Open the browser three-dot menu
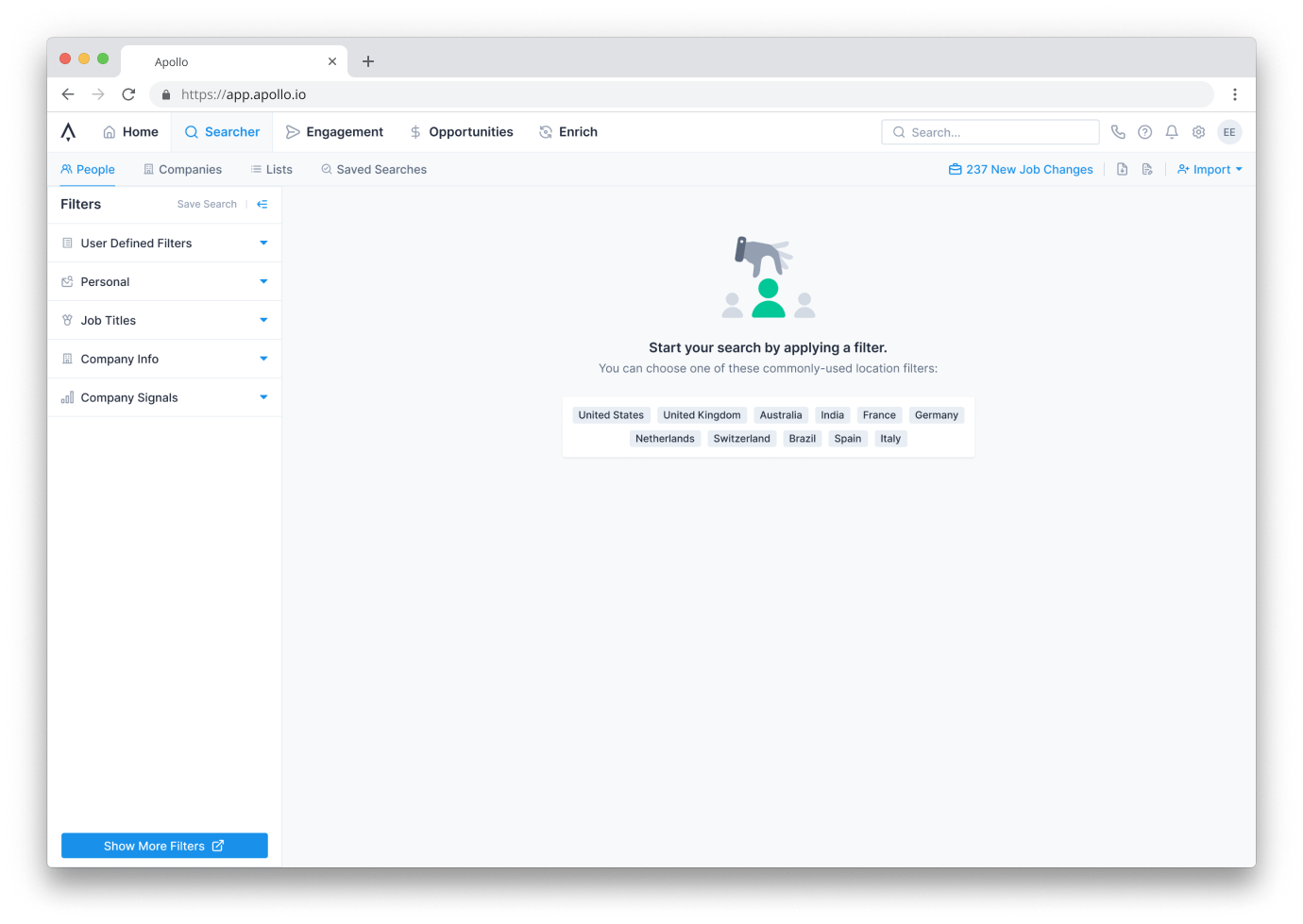The image size is (1303, 924). 1234,94
